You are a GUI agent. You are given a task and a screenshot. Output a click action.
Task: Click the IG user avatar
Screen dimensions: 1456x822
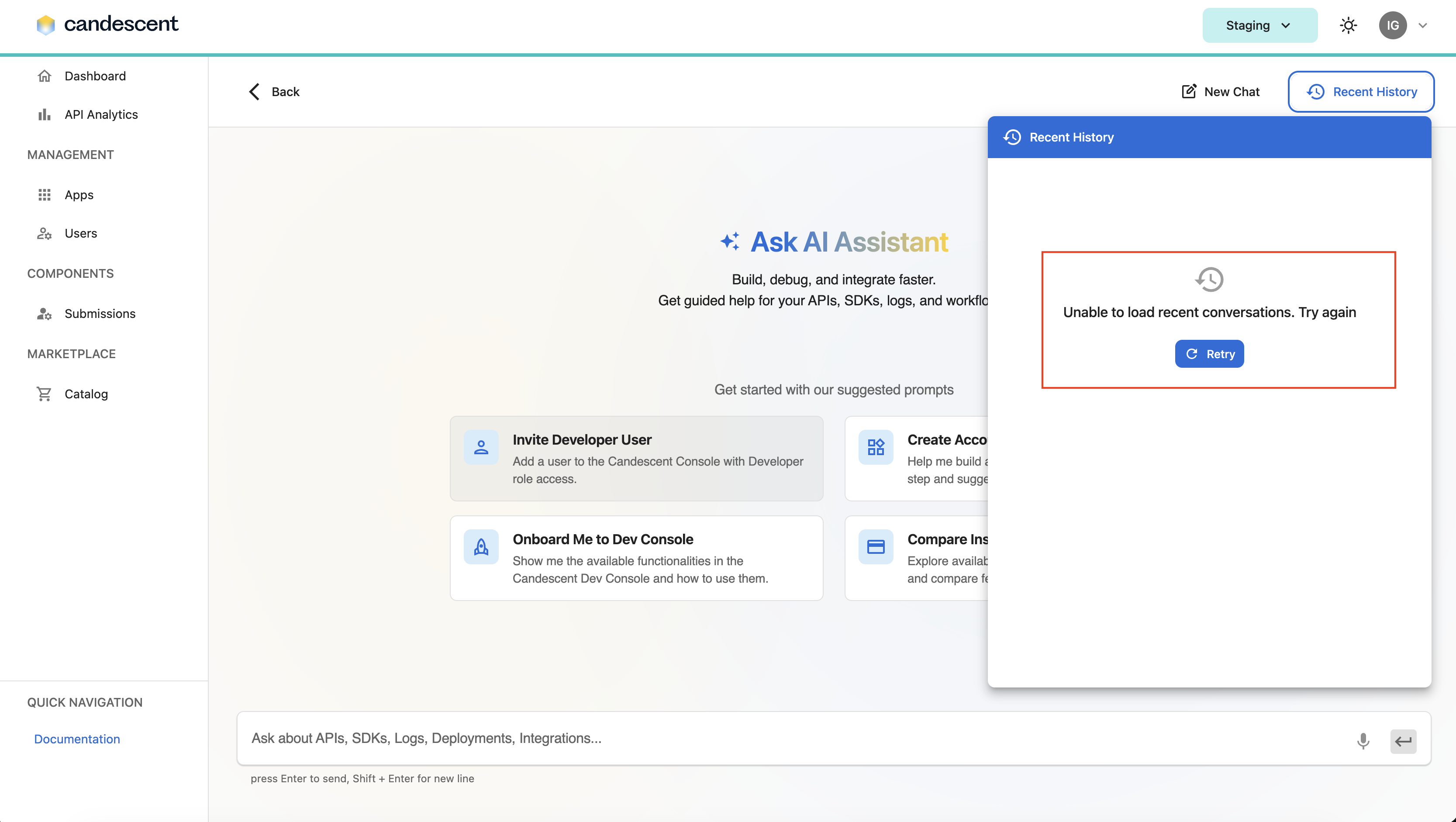click(x=1393, y=25)
